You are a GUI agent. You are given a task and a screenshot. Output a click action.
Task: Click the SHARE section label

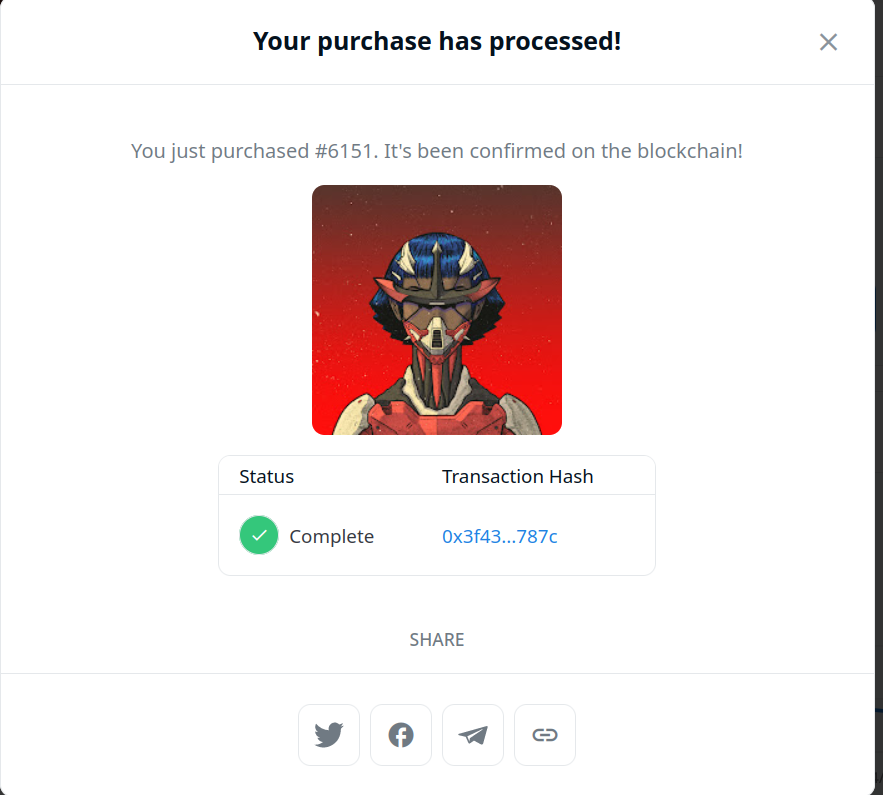point(437,640)
